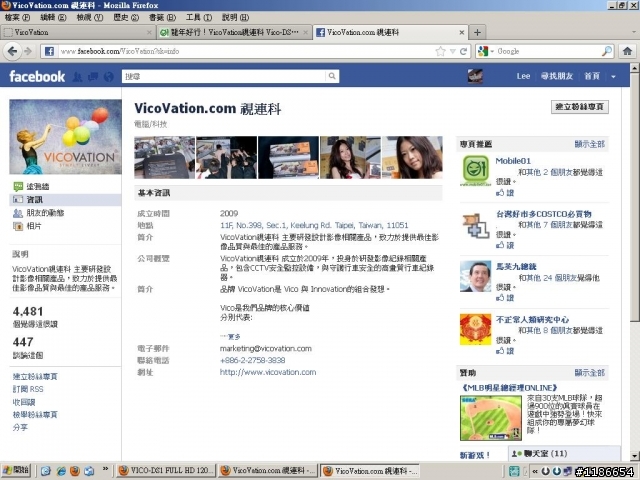The height and width of the screenshot is (480, 640).
Task: Open the chat bar 聊天室 (11)
Action: 564,453
